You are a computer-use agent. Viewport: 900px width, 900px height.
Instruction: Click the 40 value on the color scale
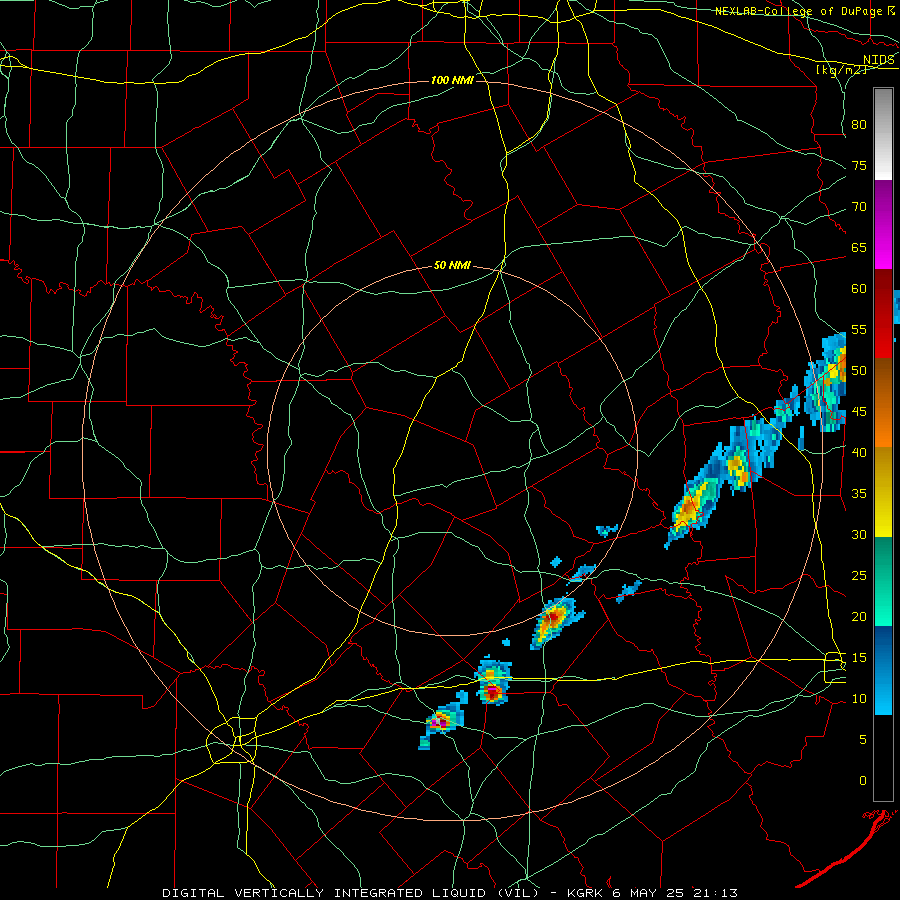(x=859, y=452)
